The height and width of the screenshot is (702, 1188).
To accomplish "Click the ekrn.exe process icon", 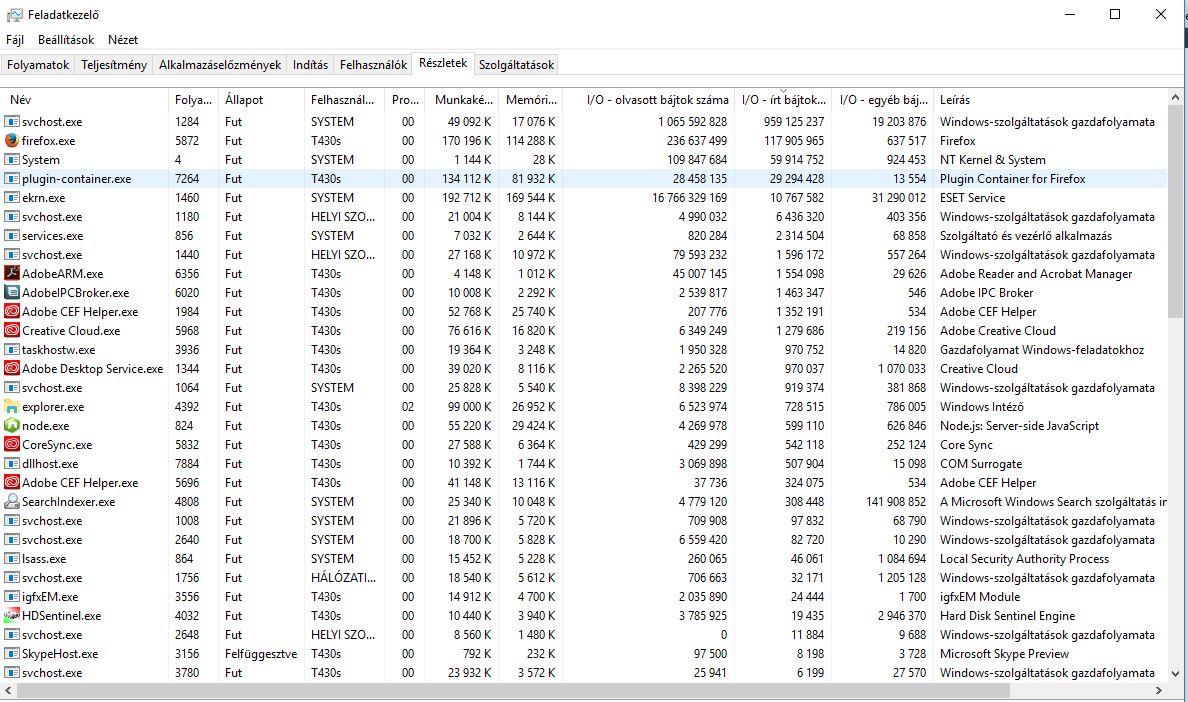I will pos(11,198).
